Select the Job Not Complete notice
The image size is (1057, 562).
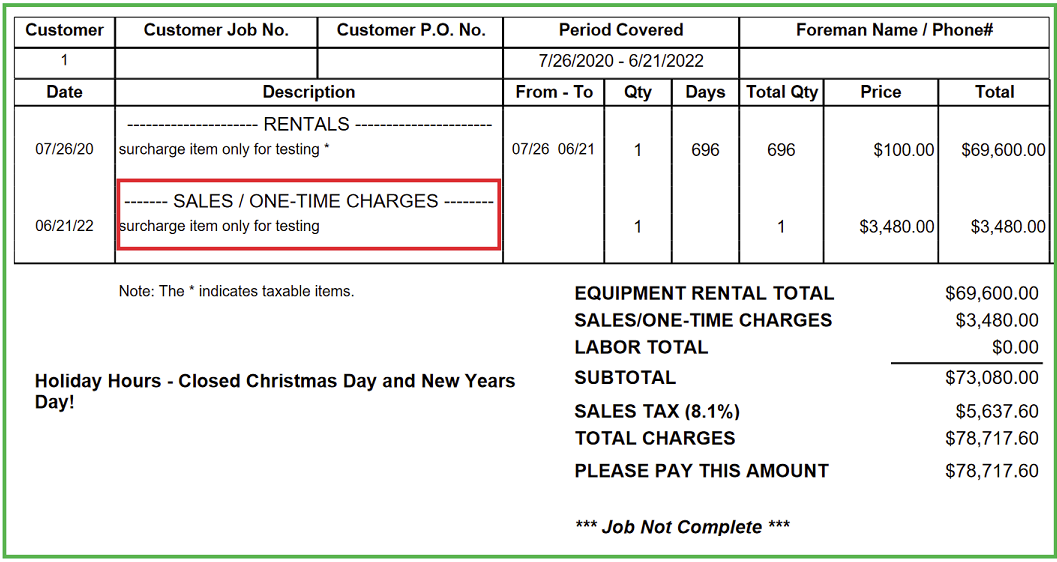(x=682, y=527)
